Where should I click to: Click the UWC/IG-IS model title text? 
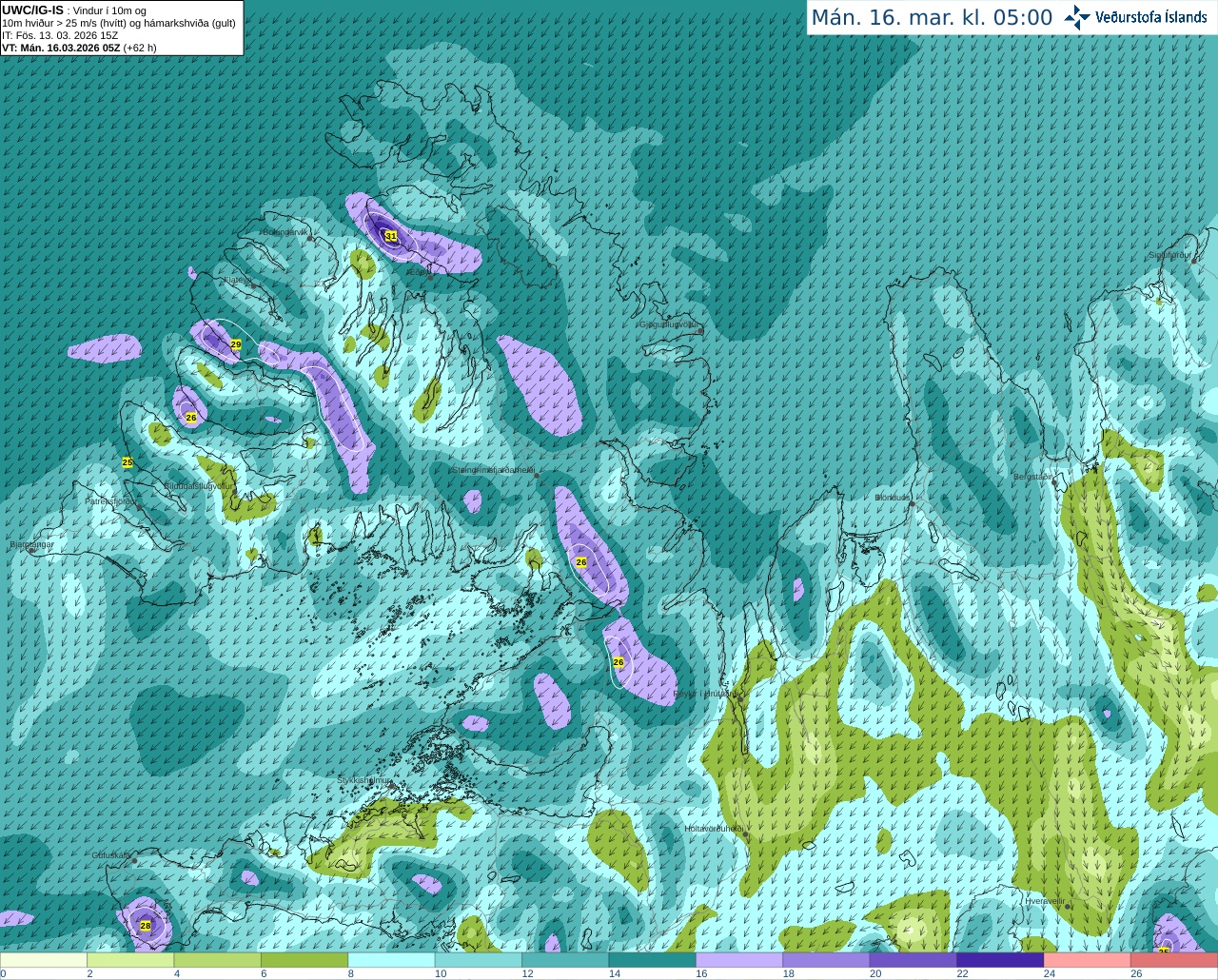pyautogui.click(x=32, y=10)
